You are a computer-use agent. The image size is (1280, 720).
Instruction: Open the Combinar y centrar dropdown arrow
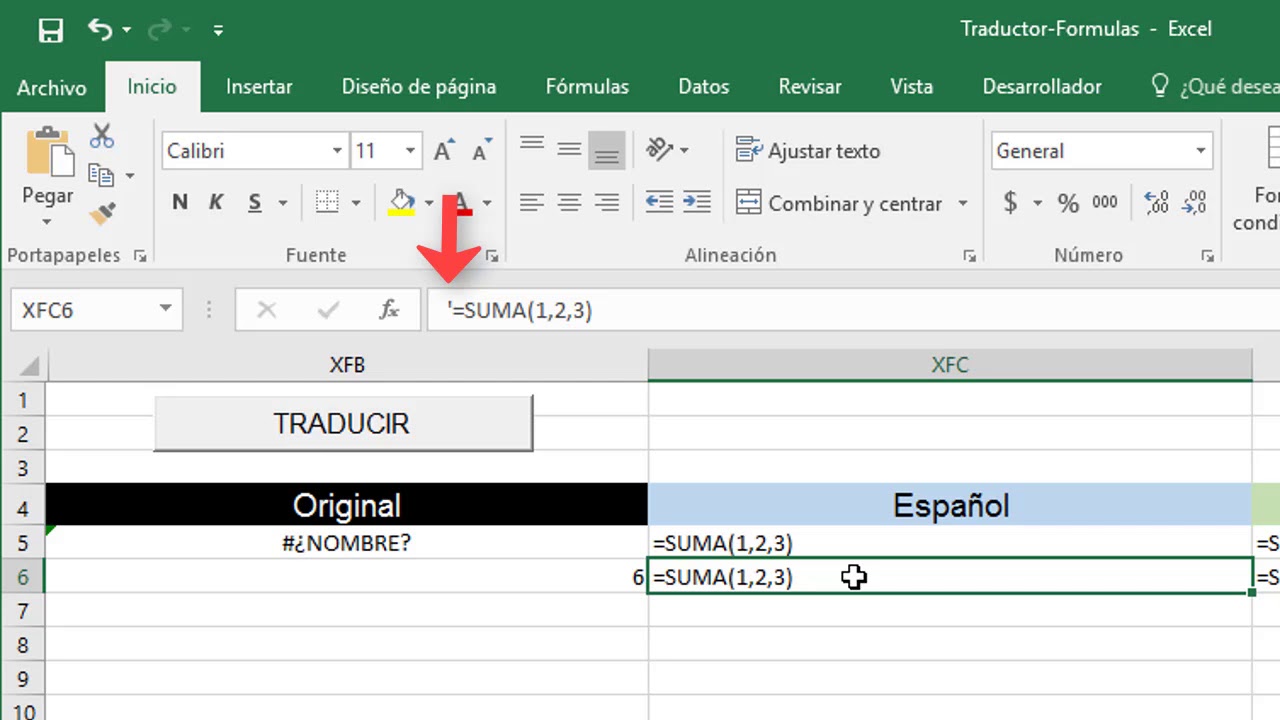[x=963, y=203]
